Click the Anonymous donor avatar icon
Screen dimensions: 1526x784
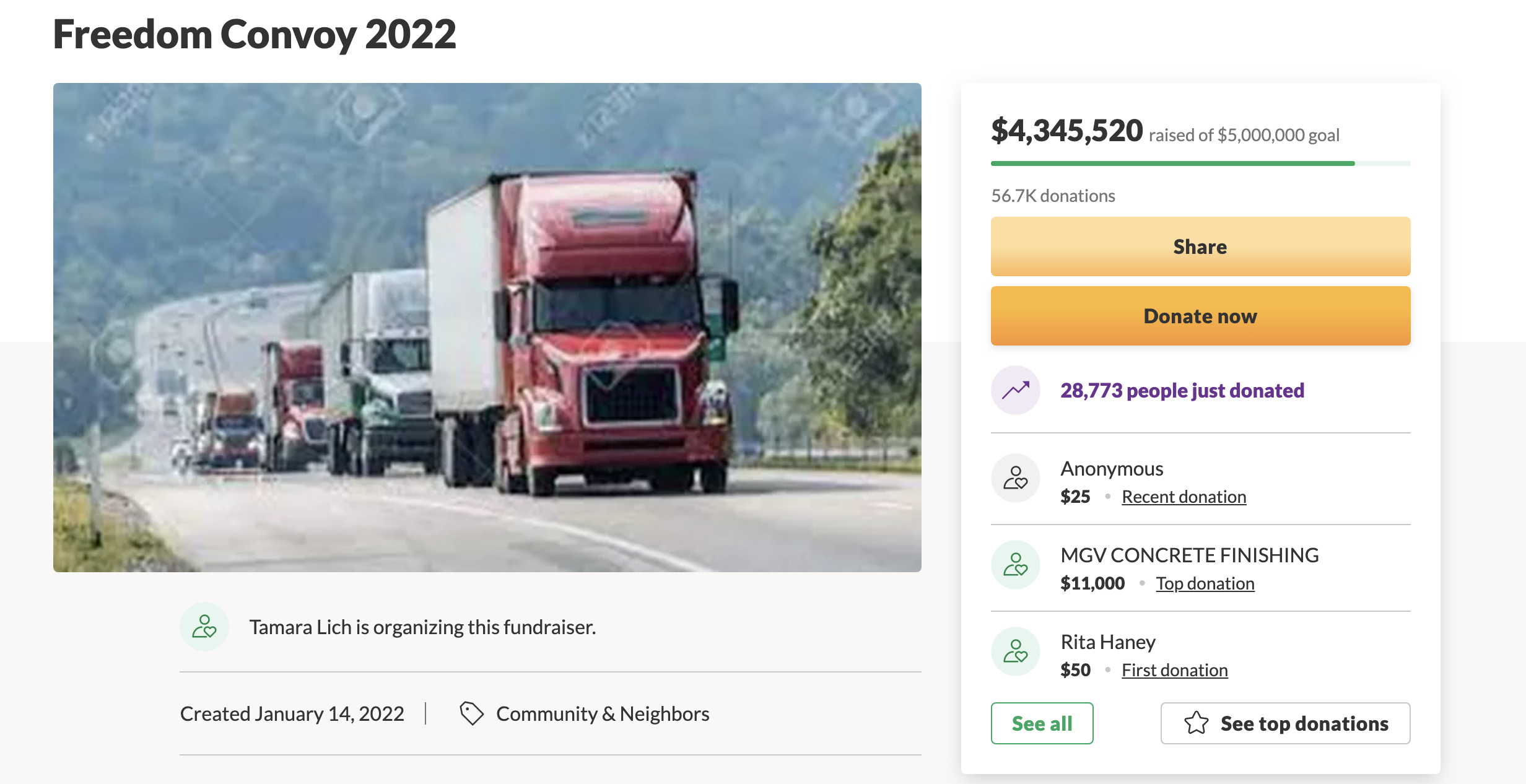(x=1016, y=478)
